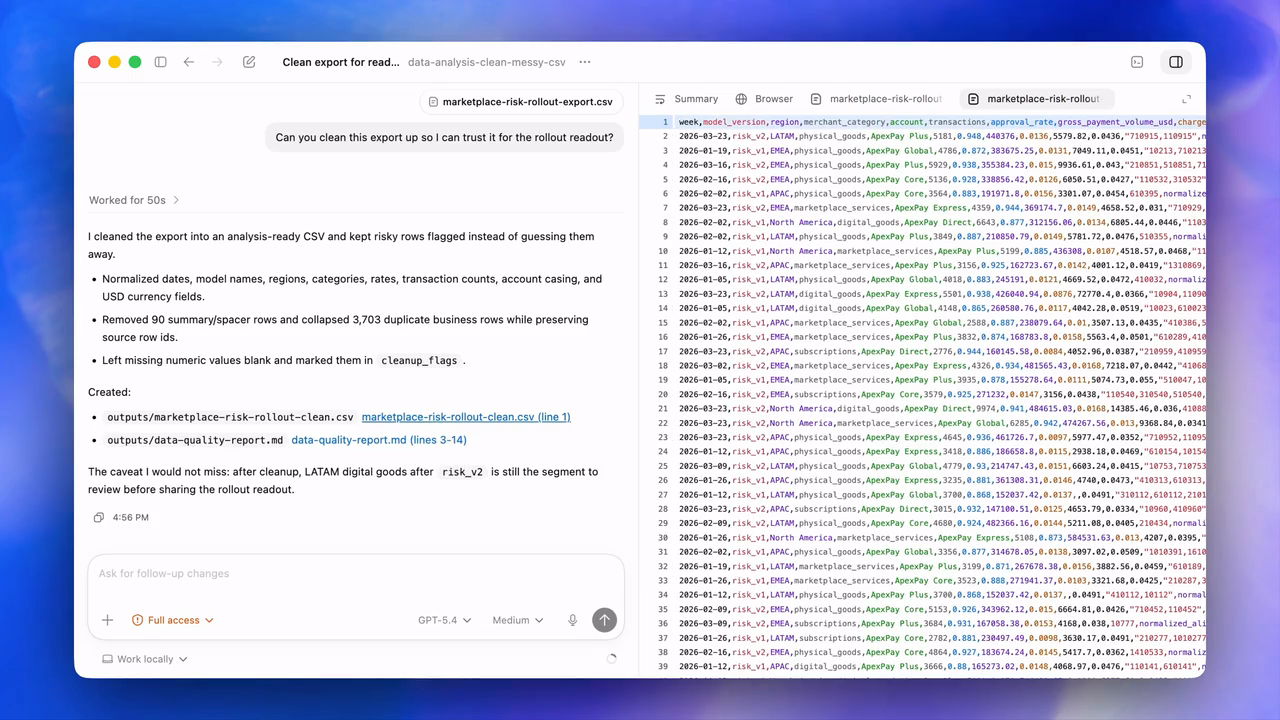Viewport: 1280px width, 720px height.
Task: Expand the 'Worked for 50s' details
Action: point(134,200)
